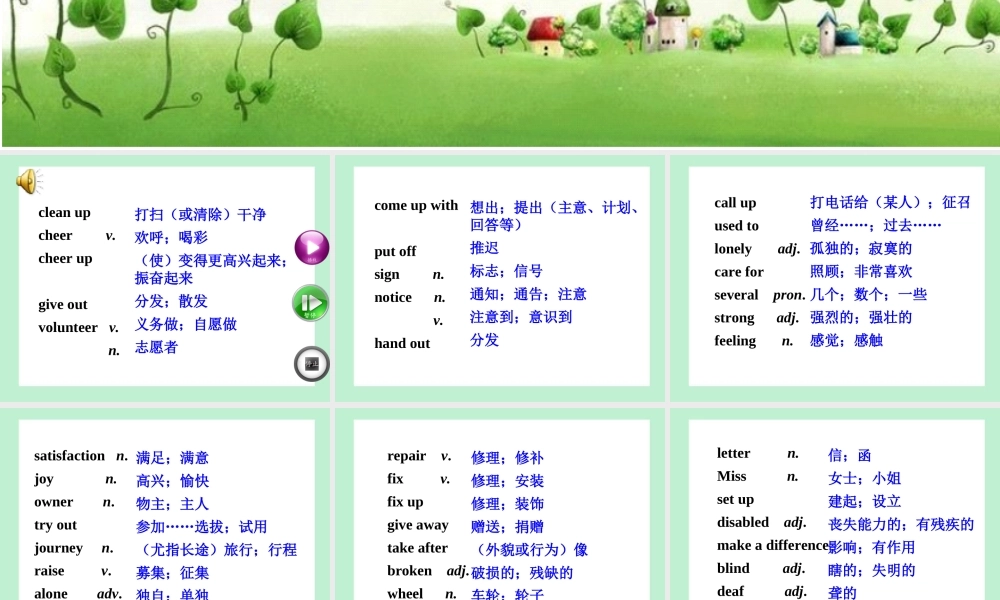The height and width of the screenshot is (600, 1000).
Task: Click the word 'lonely'
Action: (x=733, y=249)
